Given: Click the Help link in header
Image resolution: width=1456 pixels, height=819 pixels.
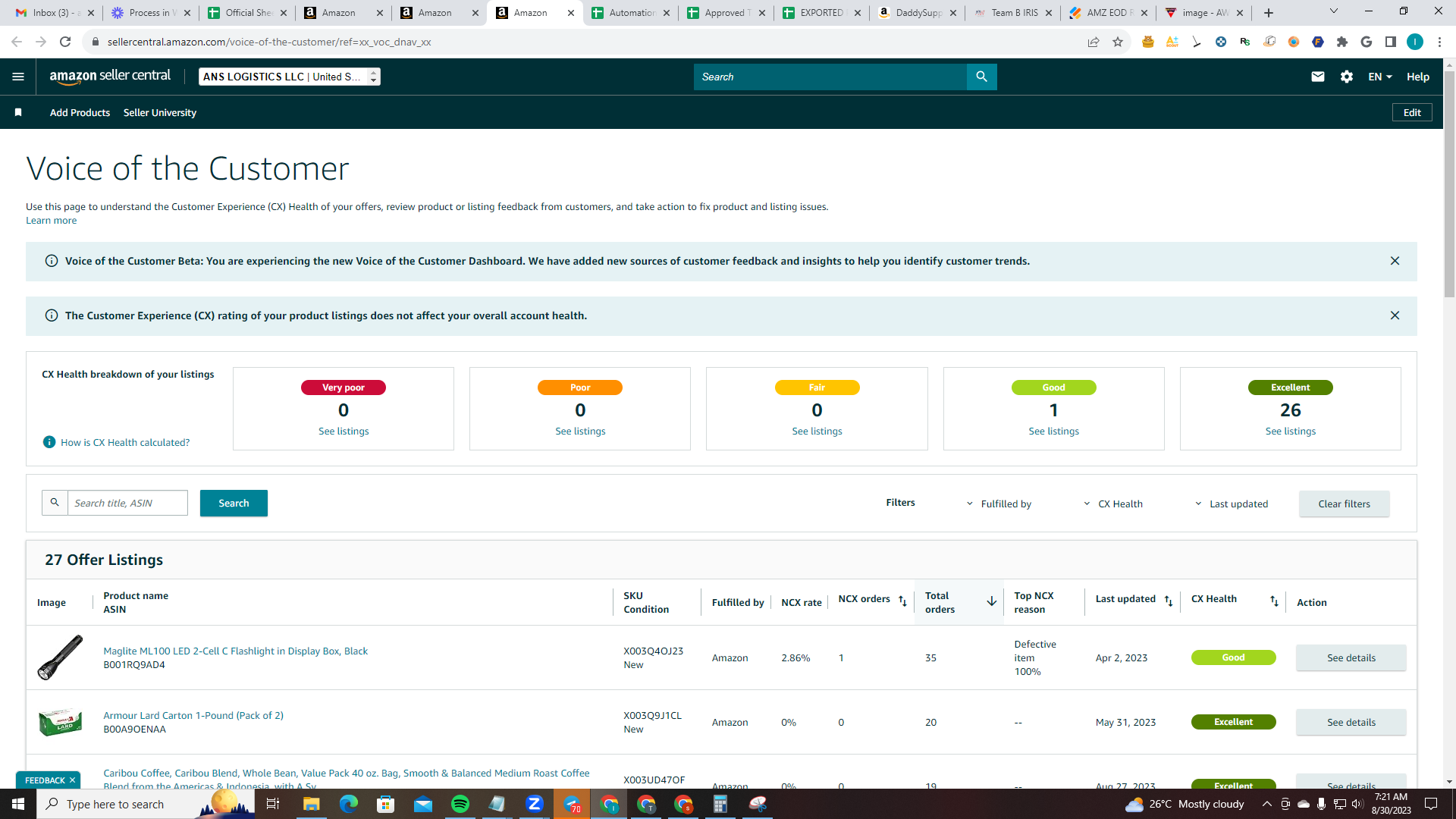Looking at the screenshot, I should pyautogui.click(x=1417, y=77).
